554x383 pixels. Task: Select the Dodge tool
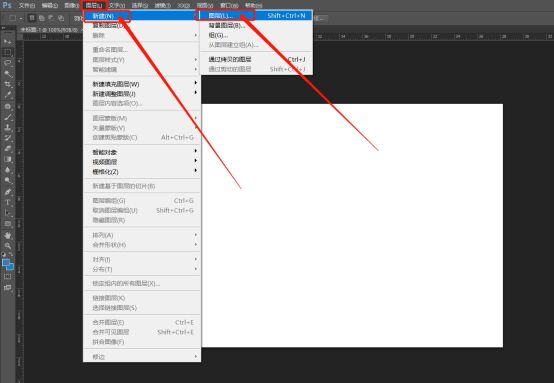click(x=7, y=181)
